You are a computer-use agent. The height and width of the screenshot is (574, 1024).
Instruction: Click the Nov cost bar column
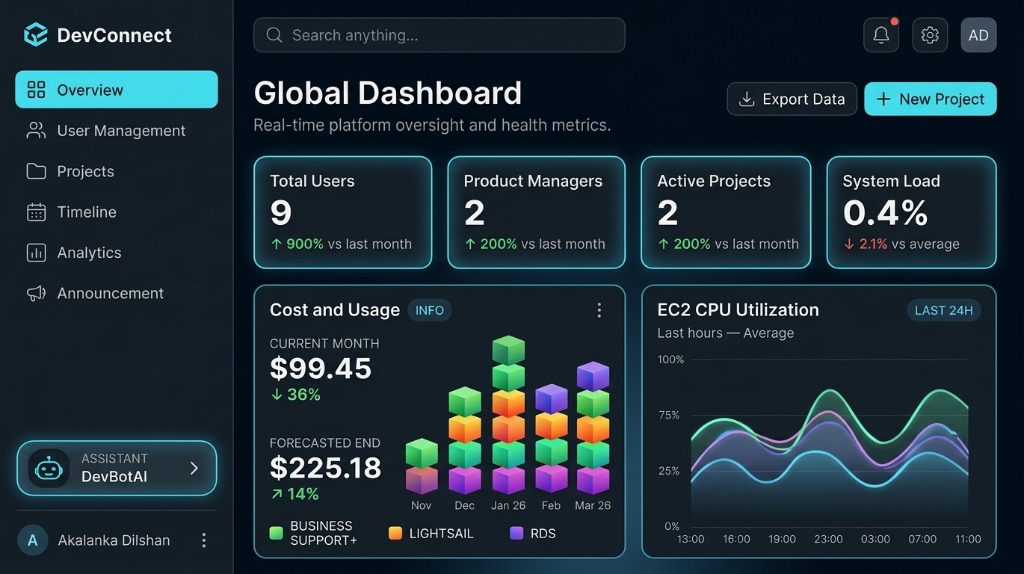coord(422,466)
